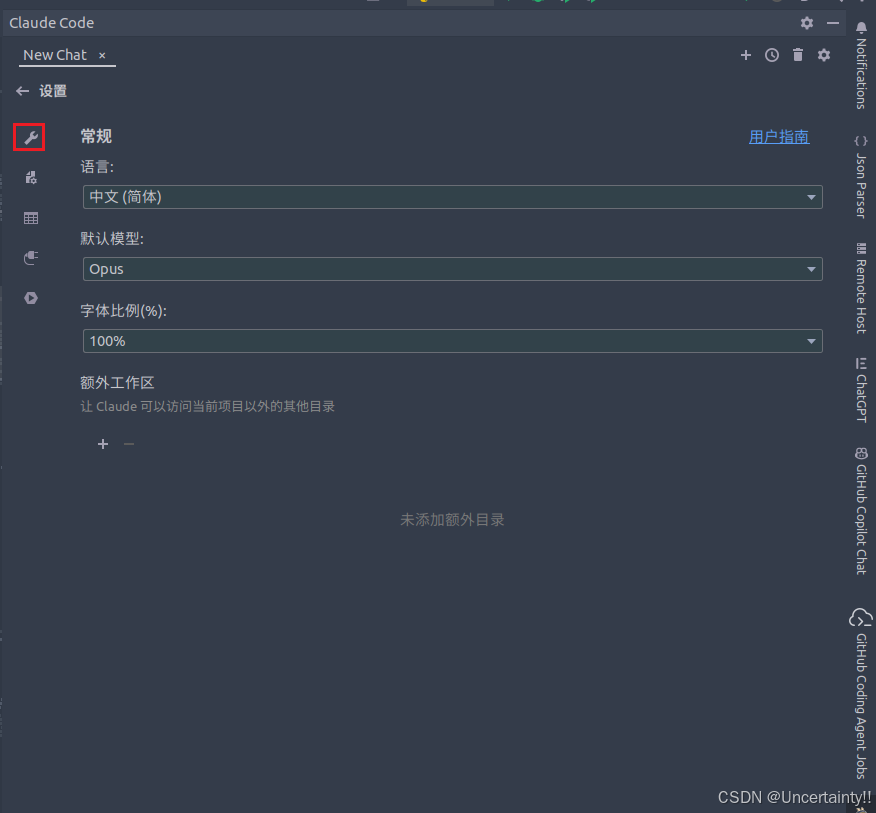
Task: Open the table grid settings sidebar icon
Action: [31, 218]
